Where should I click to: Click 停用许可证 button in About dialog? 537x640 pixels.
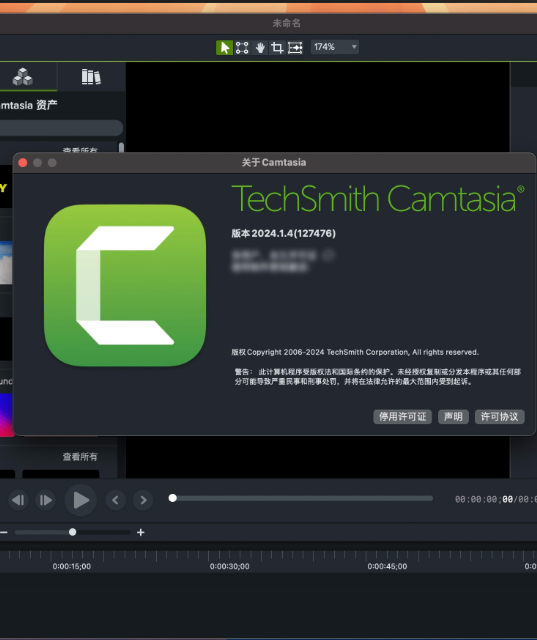402,416
